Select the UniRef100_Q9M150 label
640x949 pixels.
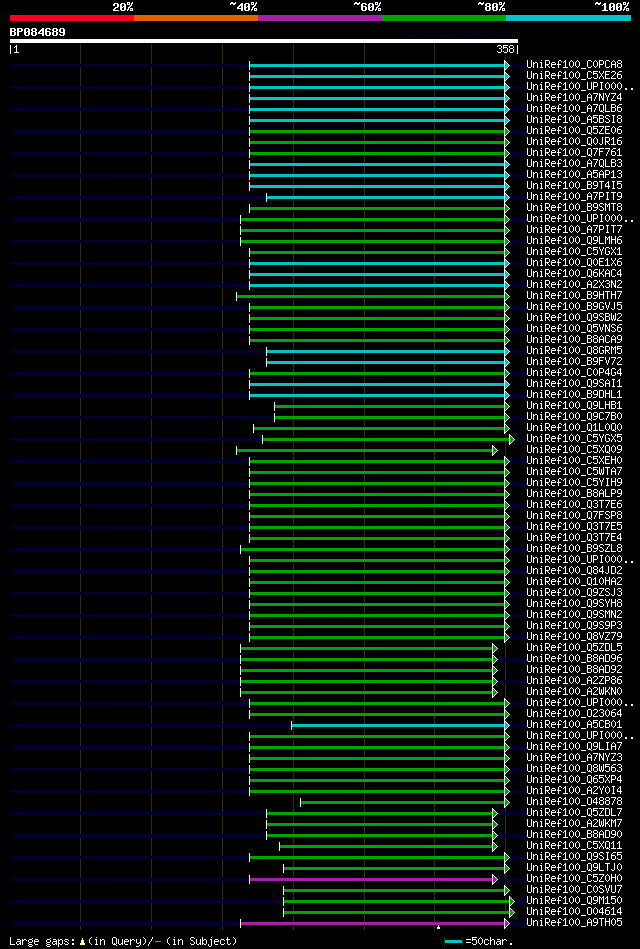[x=574, y=901]
